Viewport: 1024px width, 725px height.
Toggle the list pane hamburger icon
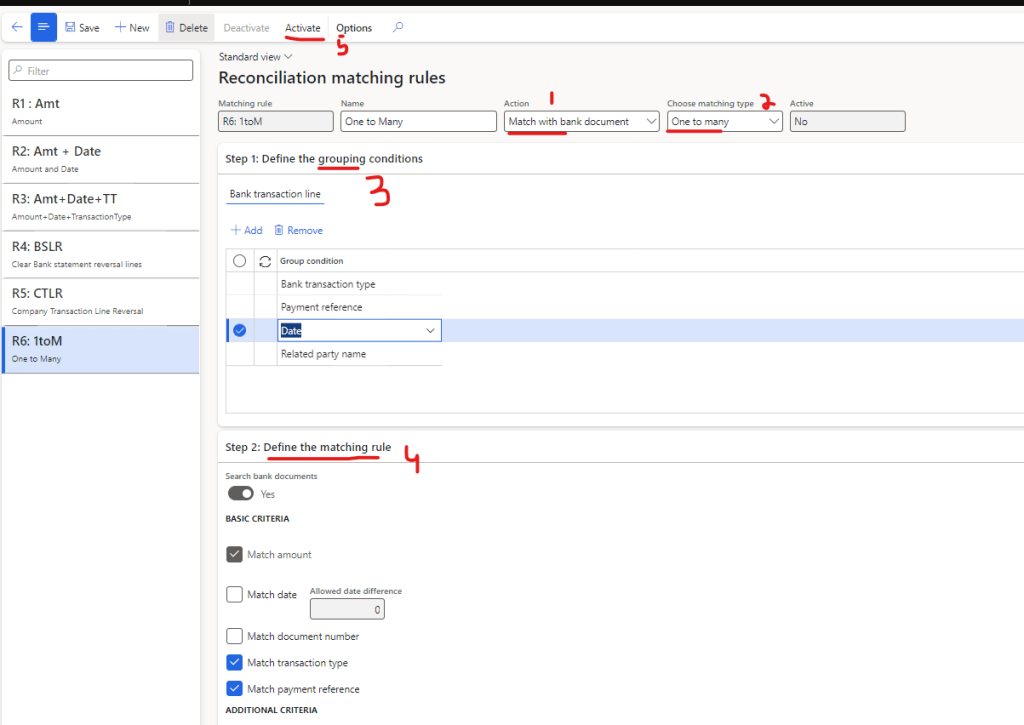point(43,27)
